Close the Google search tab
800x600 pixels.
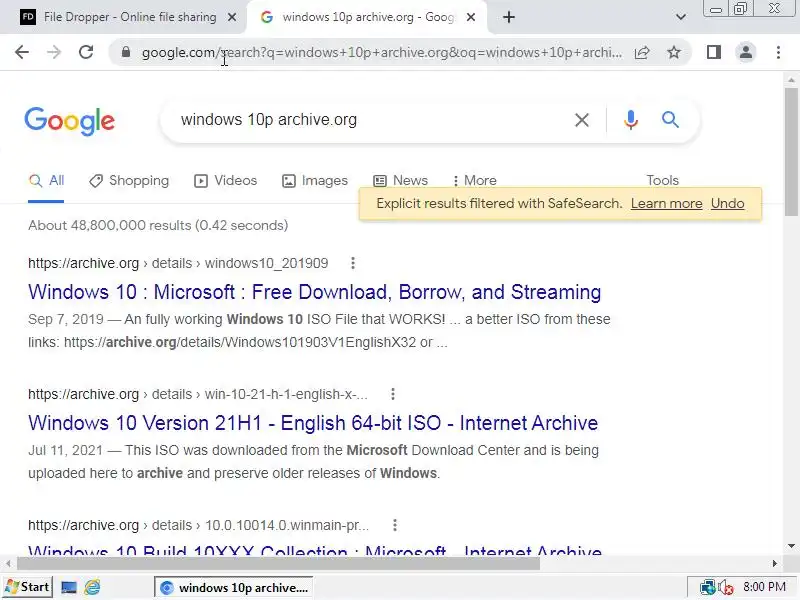pos(471,17)
